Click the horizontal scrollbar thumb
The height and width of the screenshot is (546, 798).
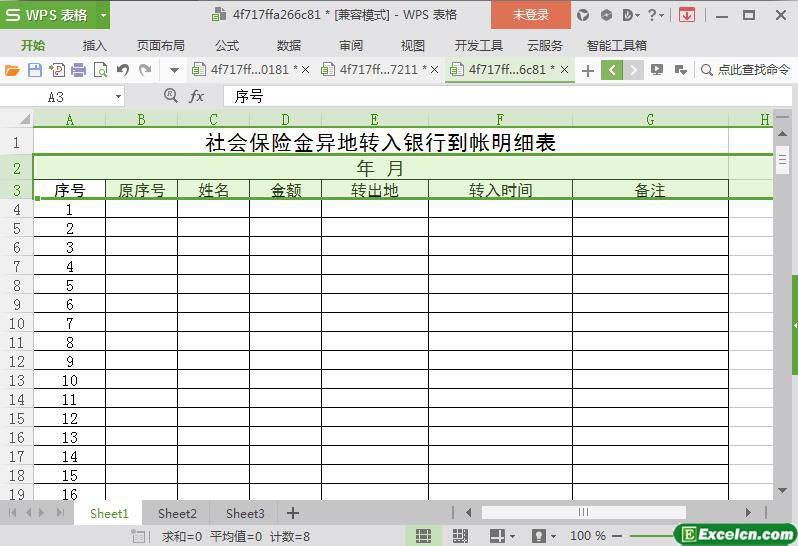click(583, 512)
